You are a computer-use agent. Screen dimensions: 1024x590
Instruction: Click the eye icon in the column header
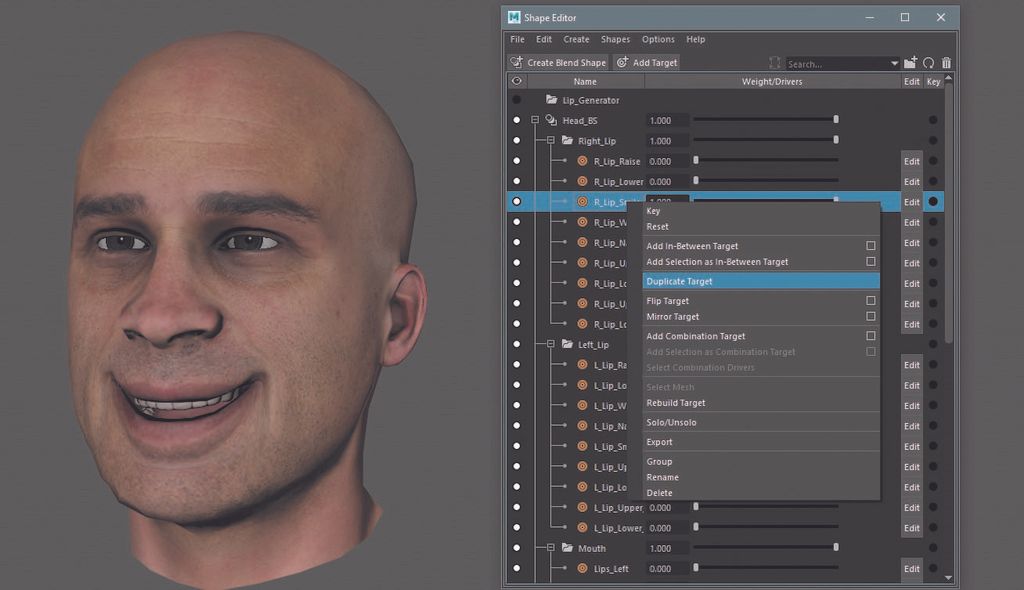pos(516,81)
